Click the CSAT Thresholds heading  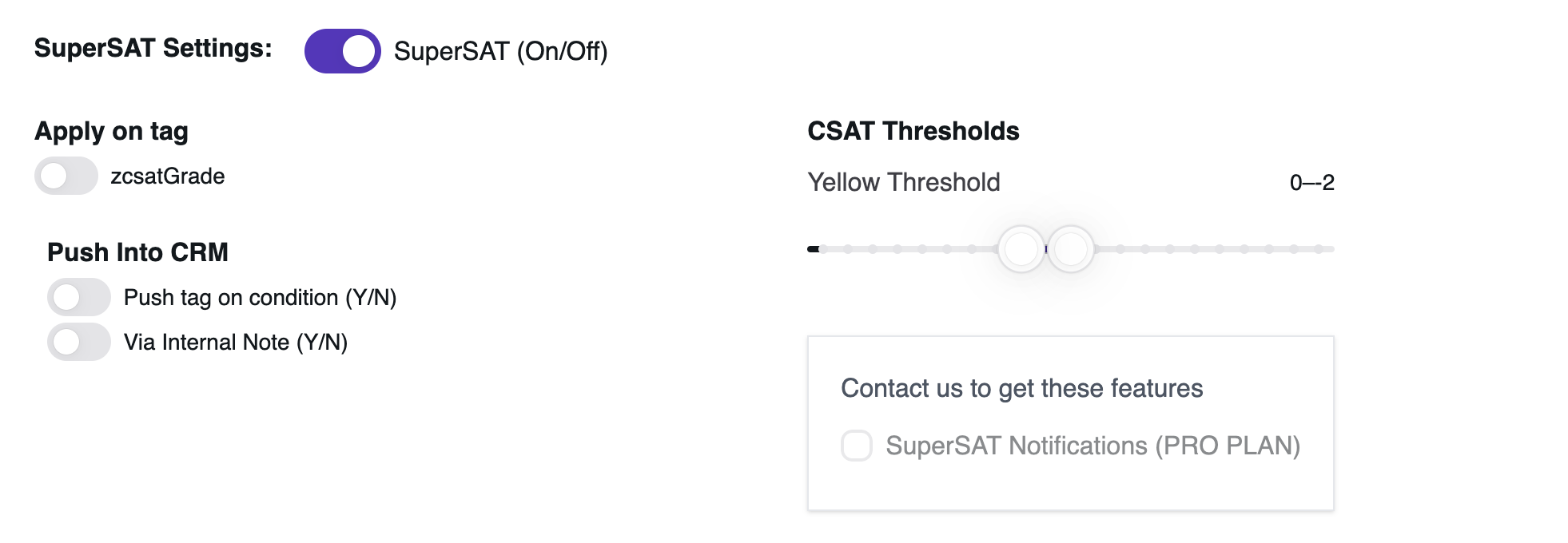(913, 131)
